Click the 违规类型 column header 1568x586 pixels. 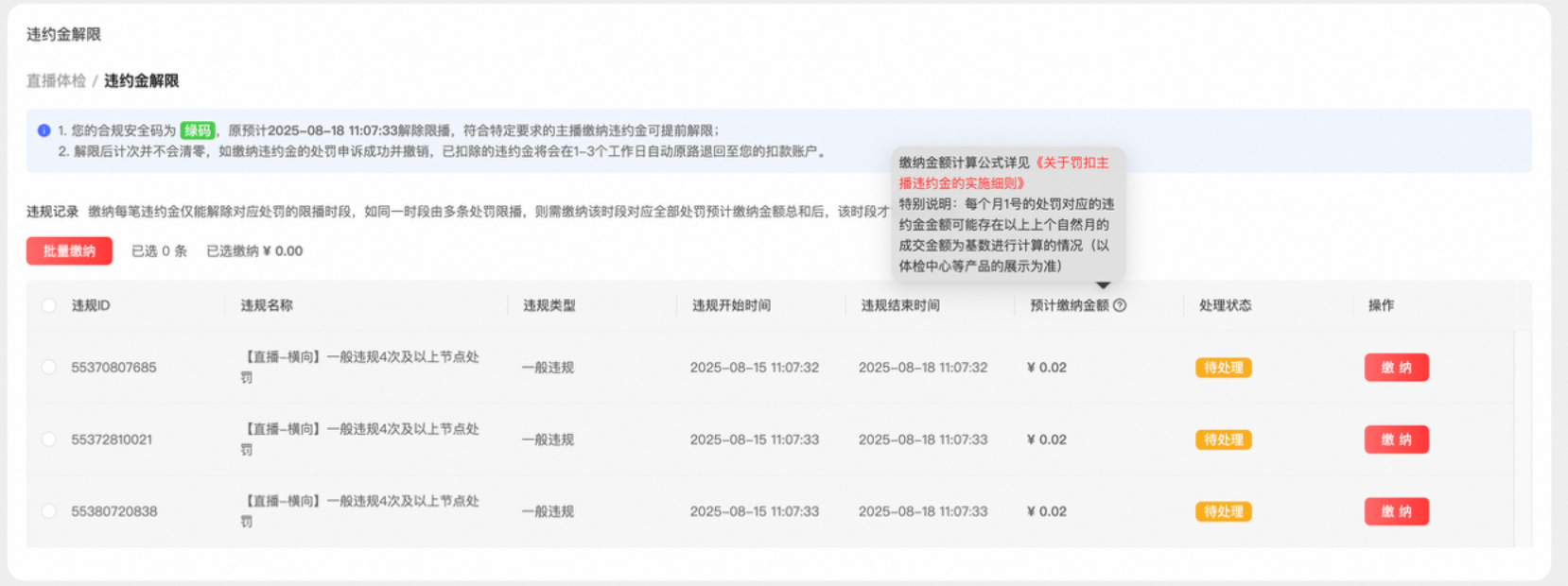(x=549, y=305)
